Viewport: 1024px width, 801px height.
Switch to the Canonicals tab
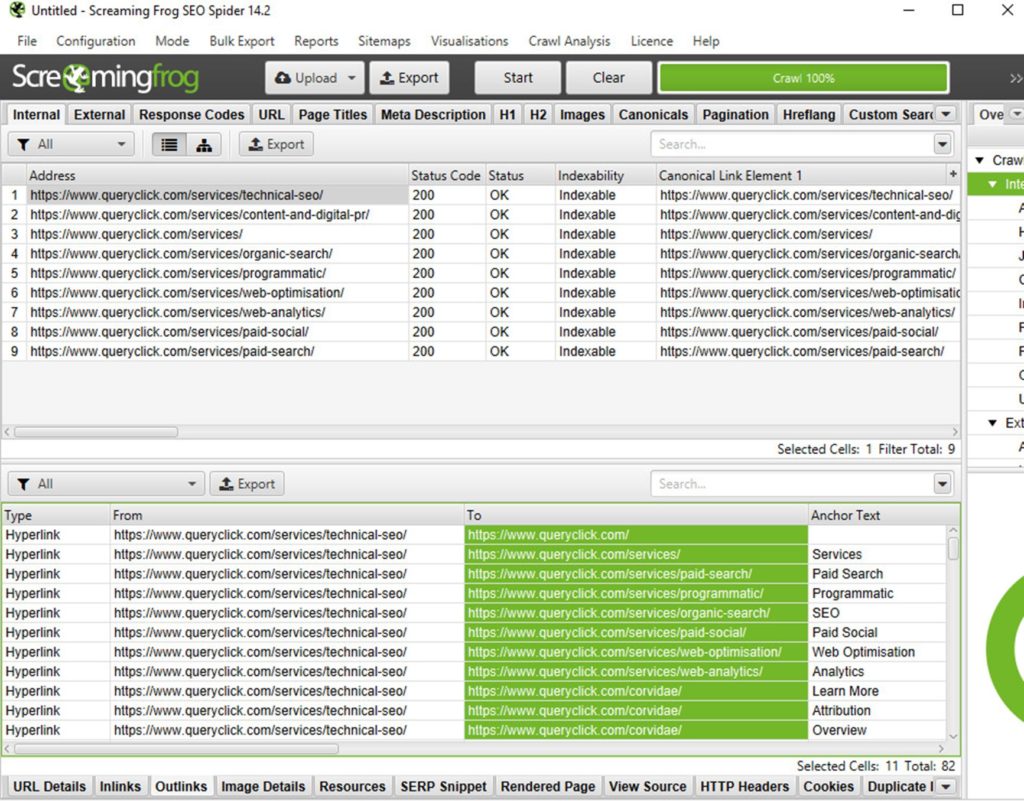[x=653, y=115]
